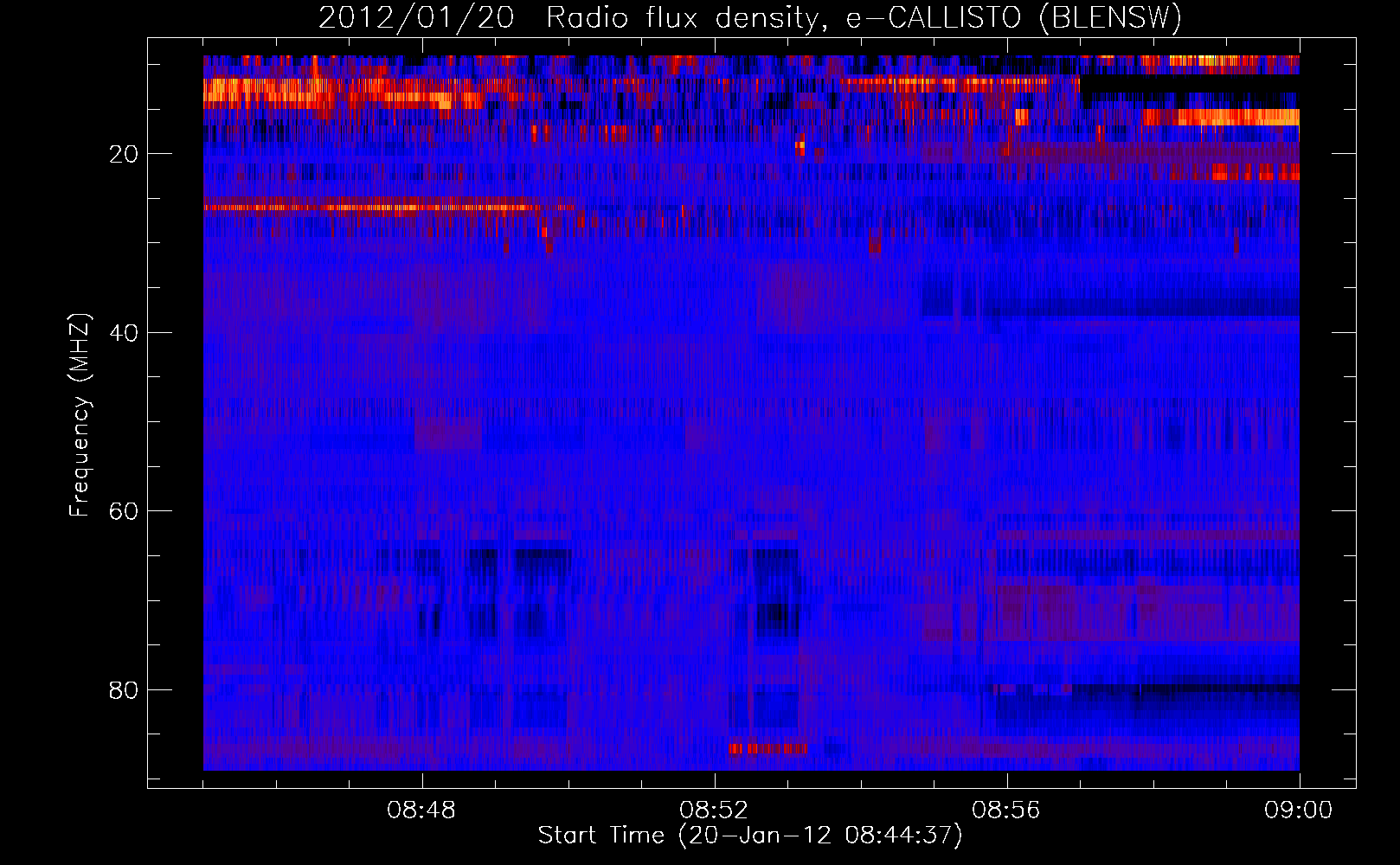Click the 80 MHz frequency tick label
The width and height of the screenshot is (1400, 865).
(125, 690)
